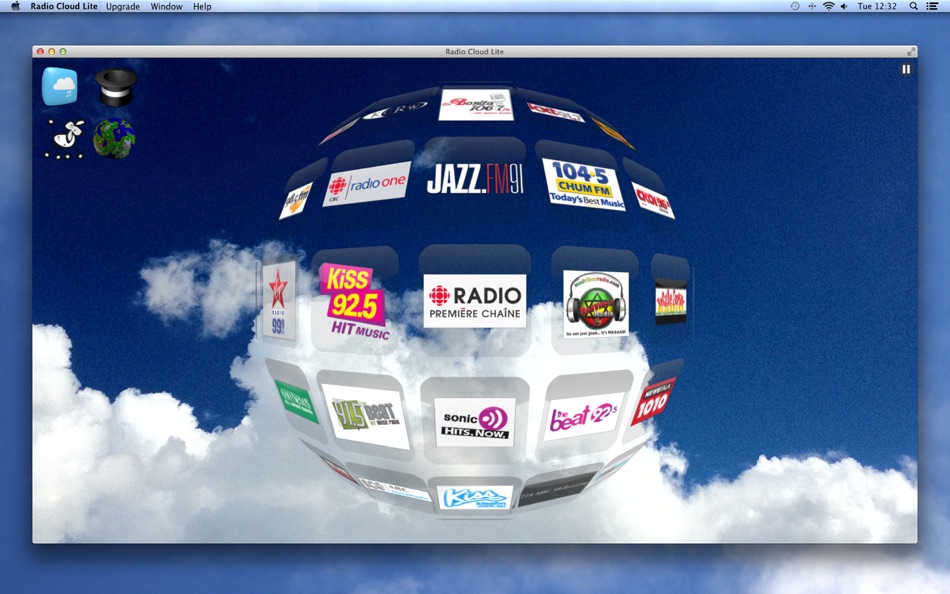Enter full screen using window corner arrows
The width and height of the screenshot is (950, 594).
(911, 52)
